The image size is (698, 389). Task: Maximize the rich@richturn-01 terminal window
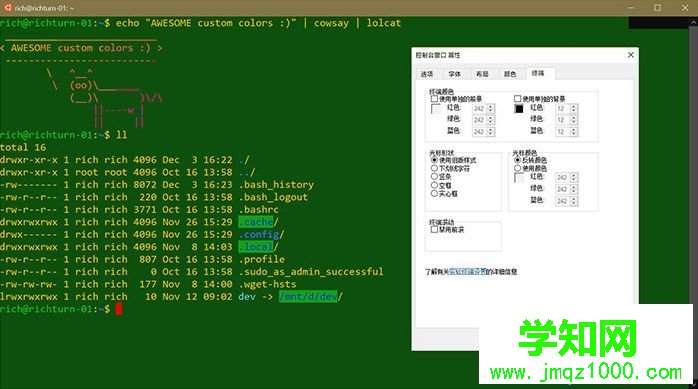pos(657,8)
